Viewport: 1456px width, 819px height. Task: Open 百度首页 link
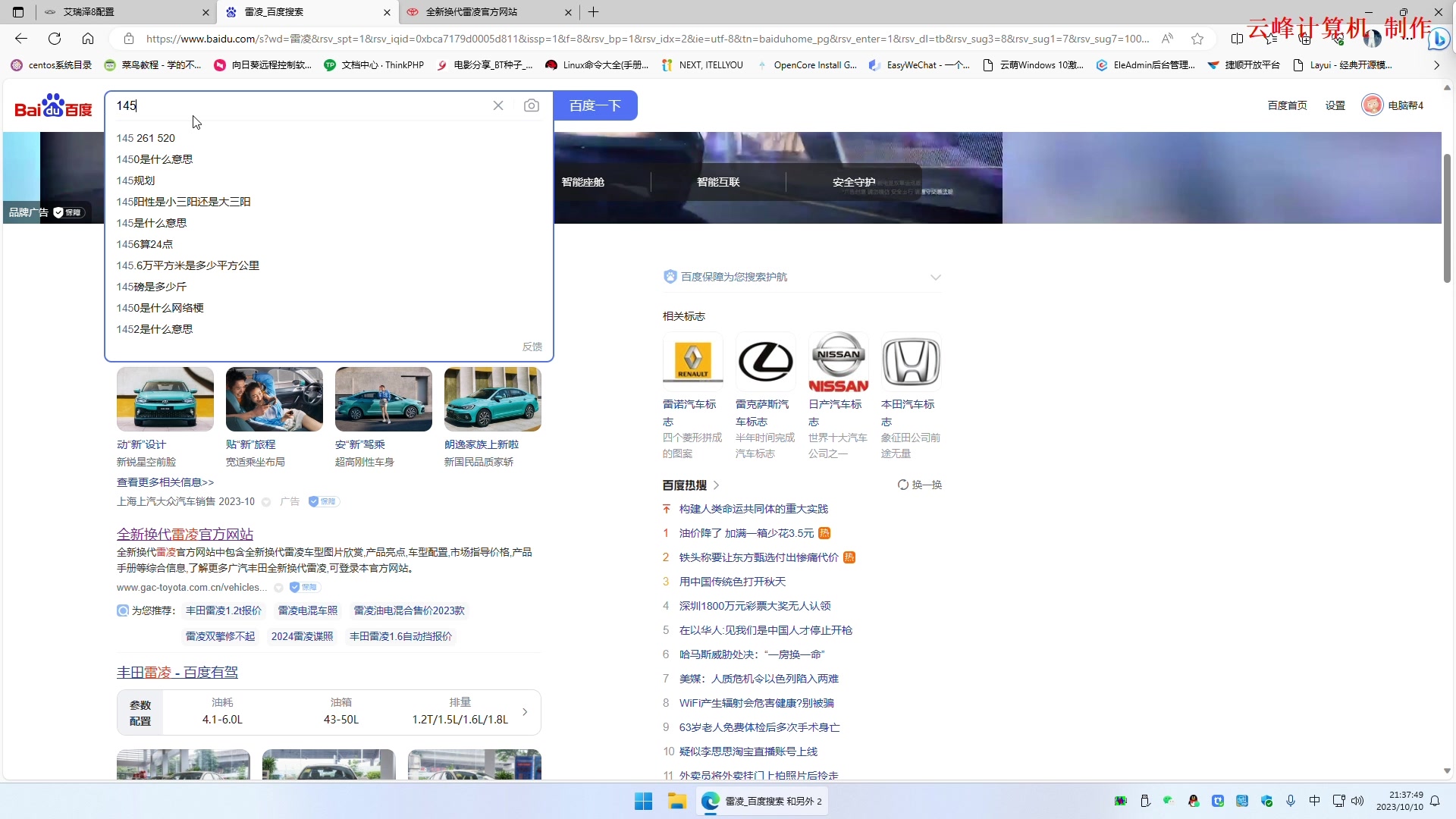click(x=1287, y=105)
